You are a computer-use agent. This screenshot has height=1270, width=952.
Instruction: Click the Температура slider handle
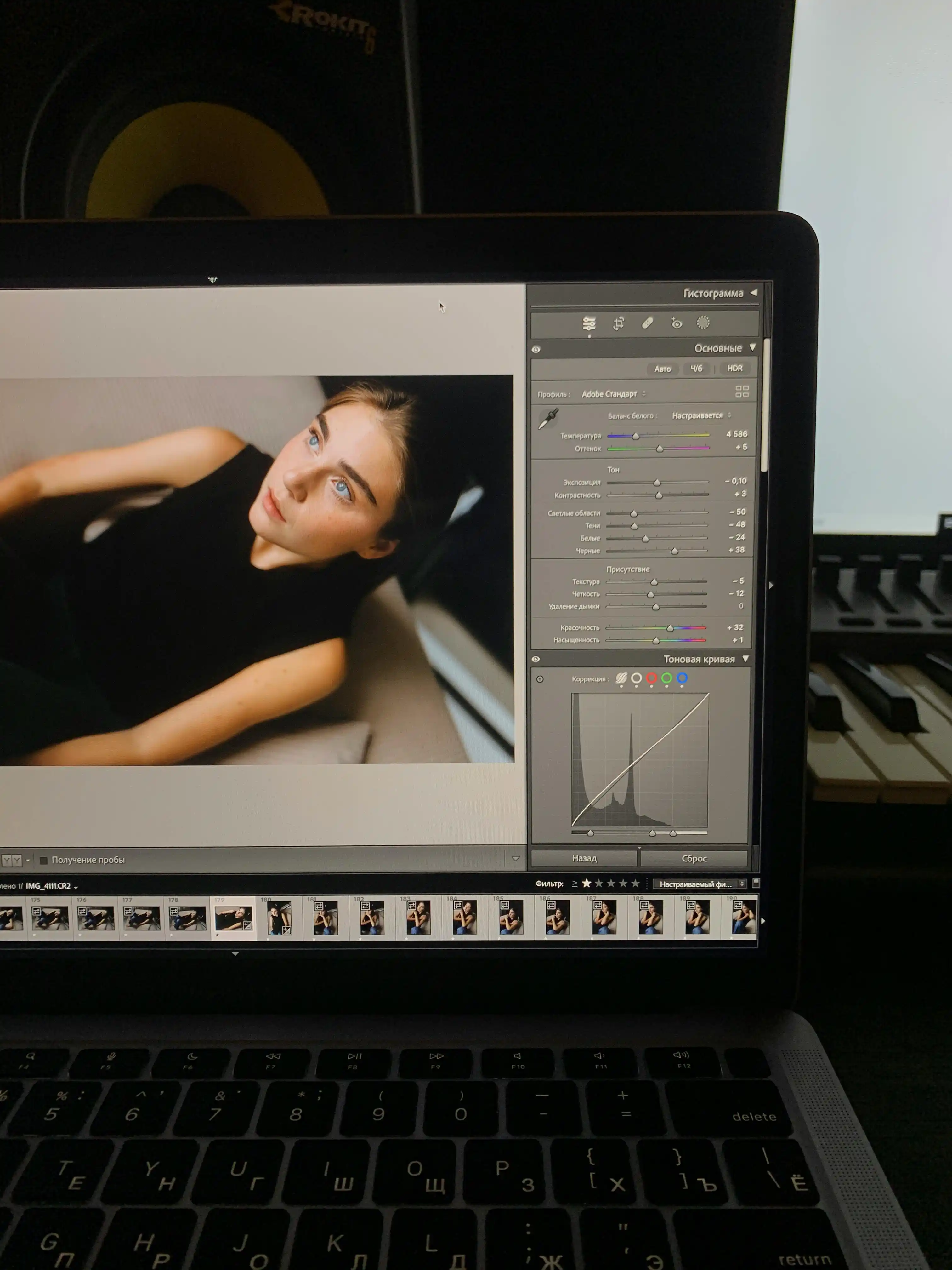coord(635,436)
